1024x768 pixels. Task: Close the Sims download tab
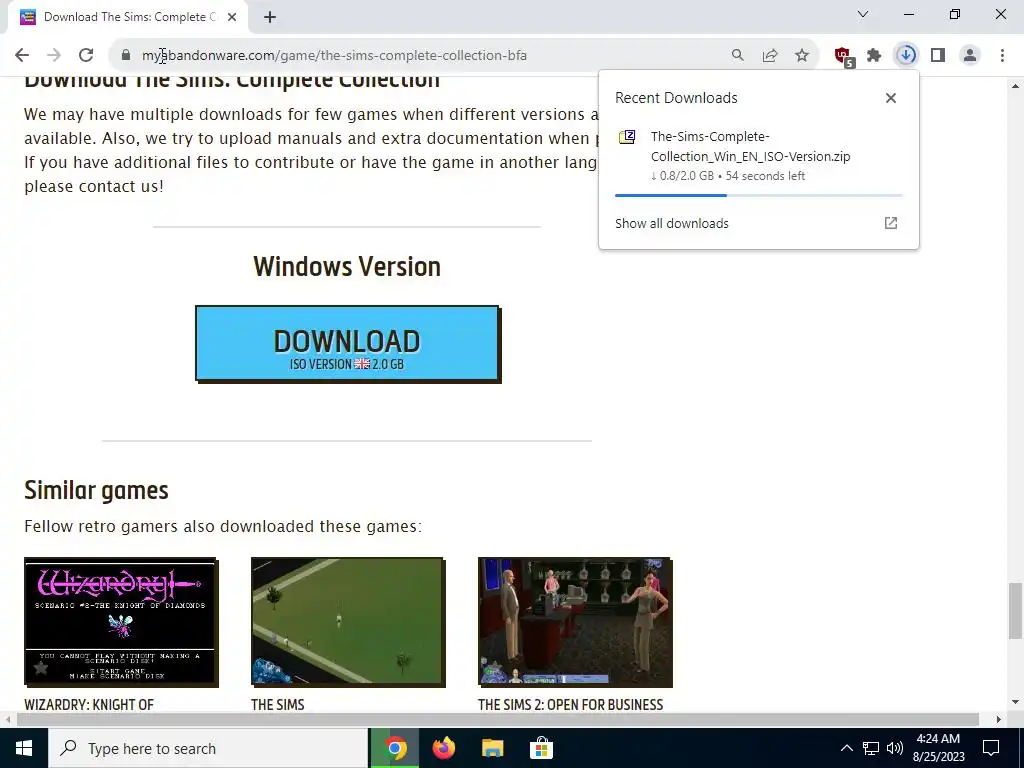(232, 17)
